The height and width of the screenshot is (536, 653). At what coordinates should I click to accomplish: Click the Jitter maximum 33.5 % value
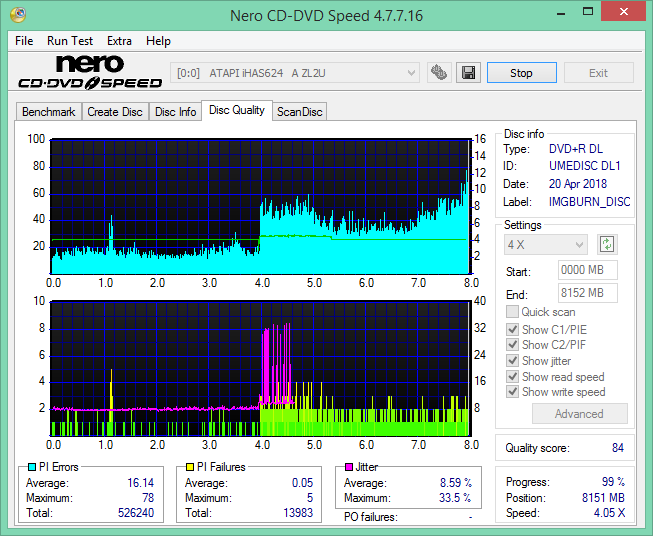click(x=455, y=497)
